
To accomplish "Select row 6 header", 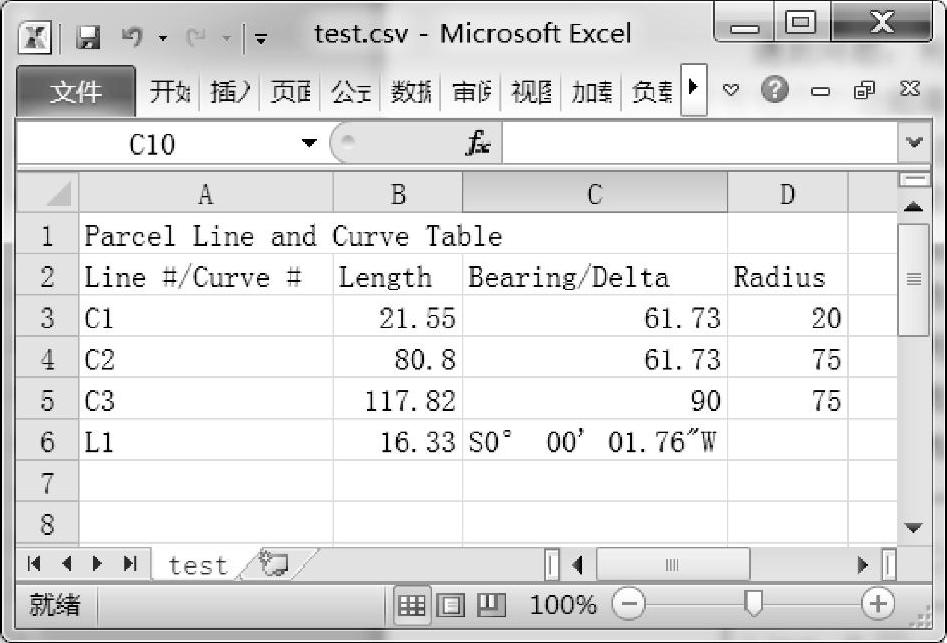I will tap(48, 441).
